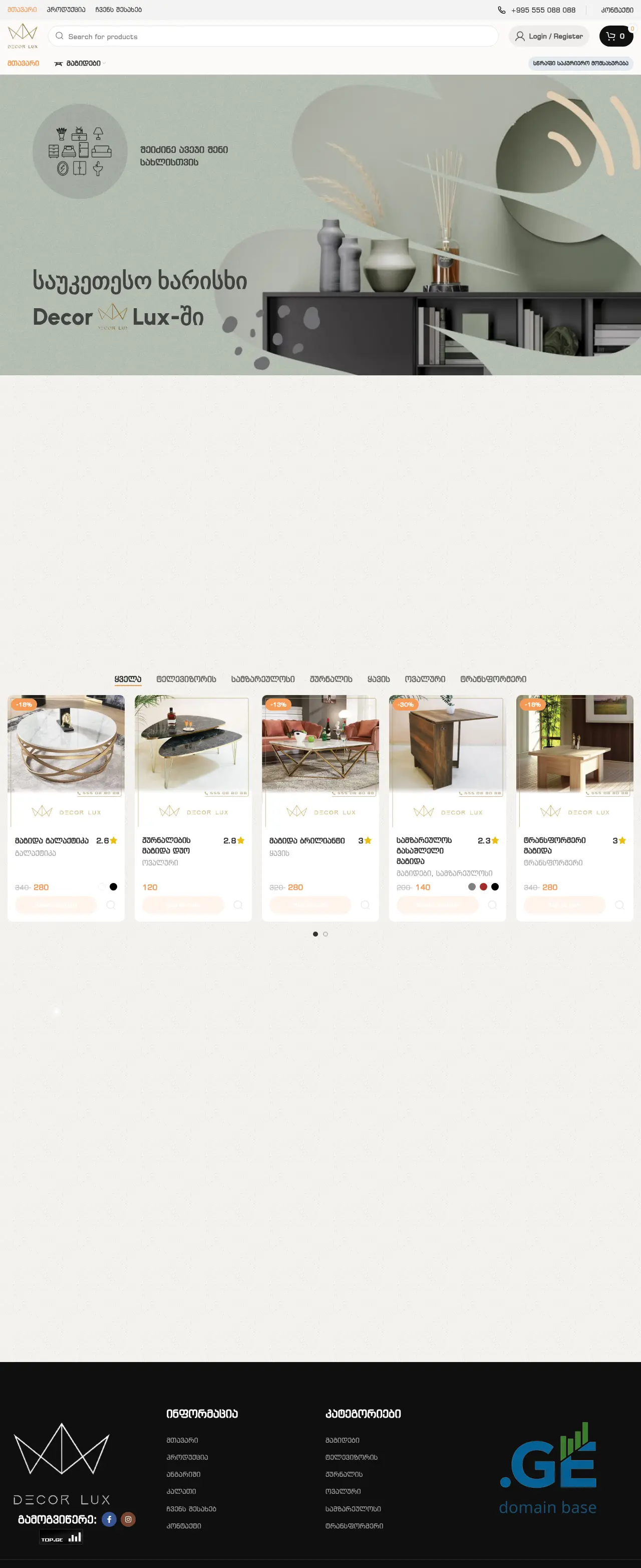Open the ტრანსფორმერი tab
Screen dimensions: 641x1568
pos(493,679)
